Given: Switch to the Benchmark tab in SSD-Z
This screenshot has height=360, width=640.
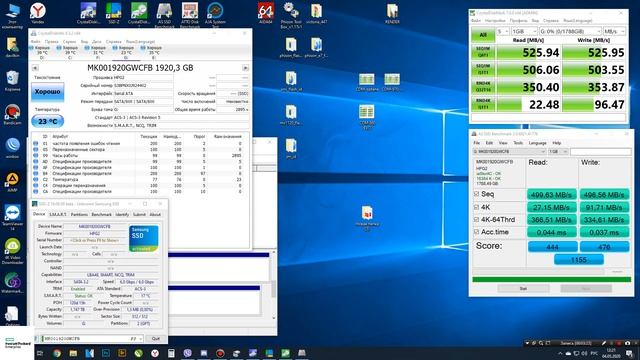Looking at the screenshot, I should (101, 214).
